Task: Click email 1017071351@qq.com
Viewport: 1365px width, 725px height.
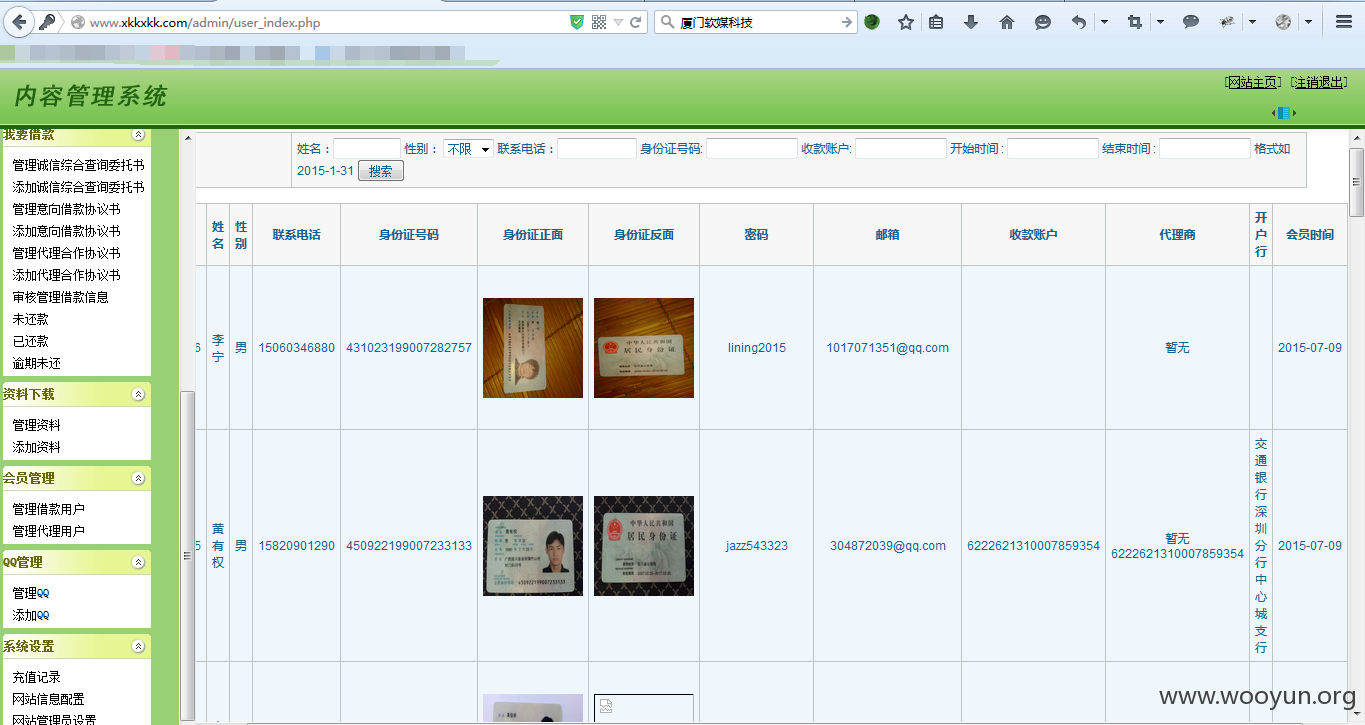Action: (887, 348)
